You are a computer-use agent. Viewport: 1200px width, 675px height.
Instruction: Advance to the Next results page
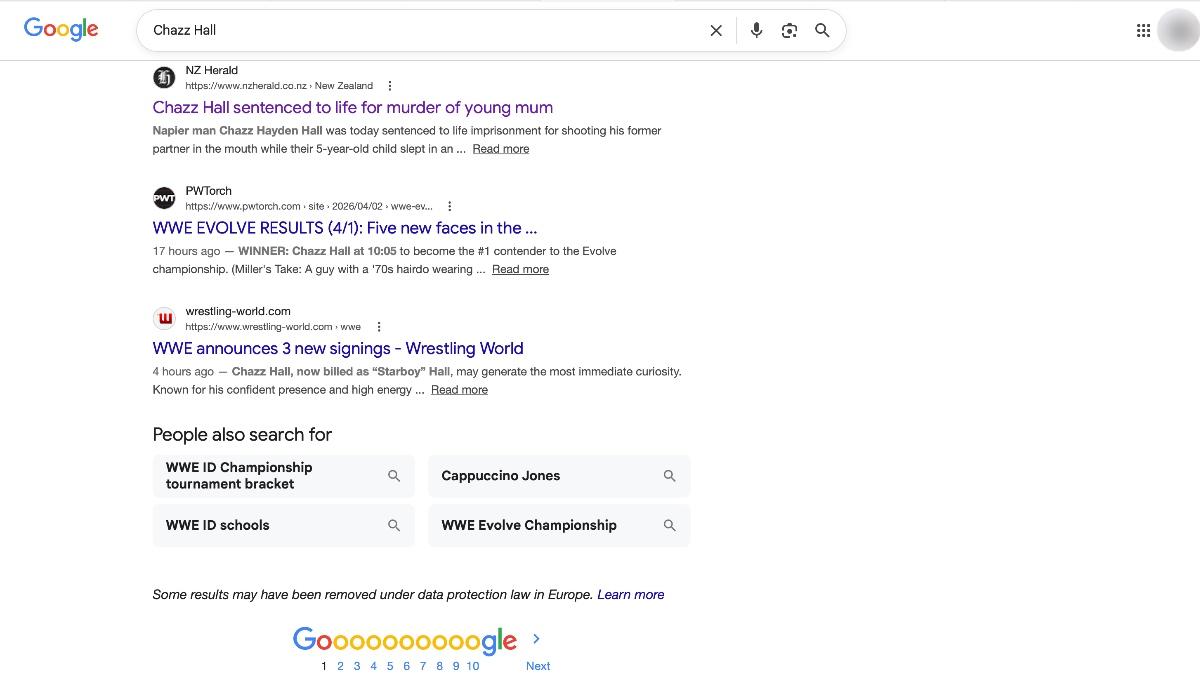[538, 665]
